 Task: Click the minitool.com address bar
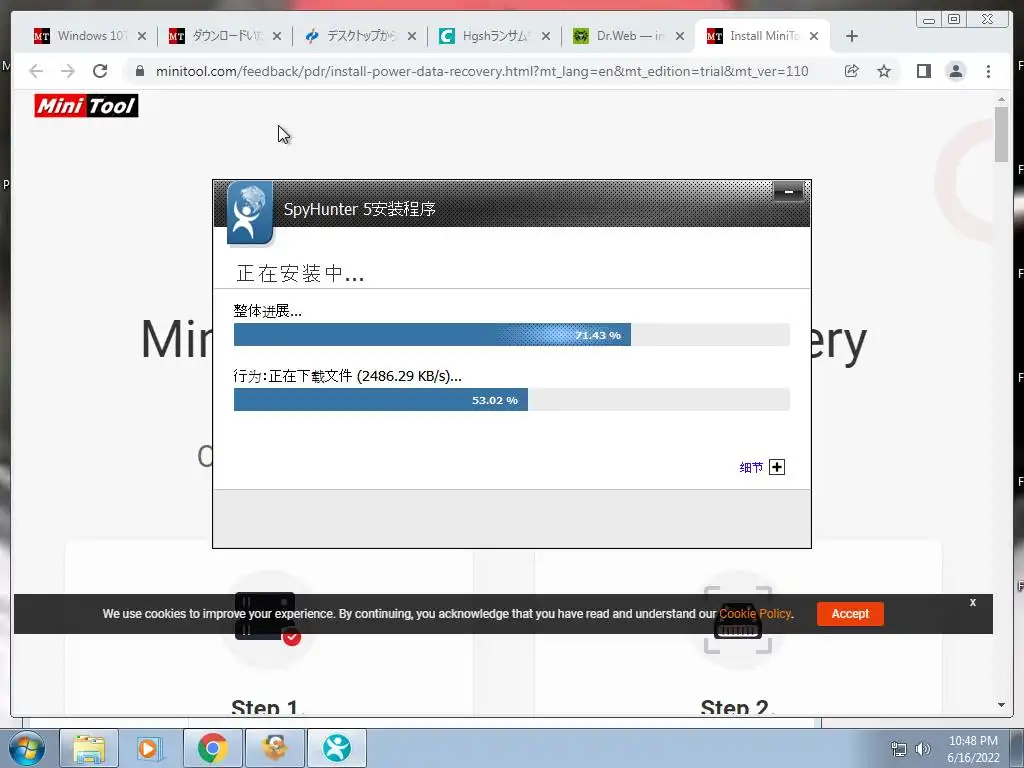482,71
